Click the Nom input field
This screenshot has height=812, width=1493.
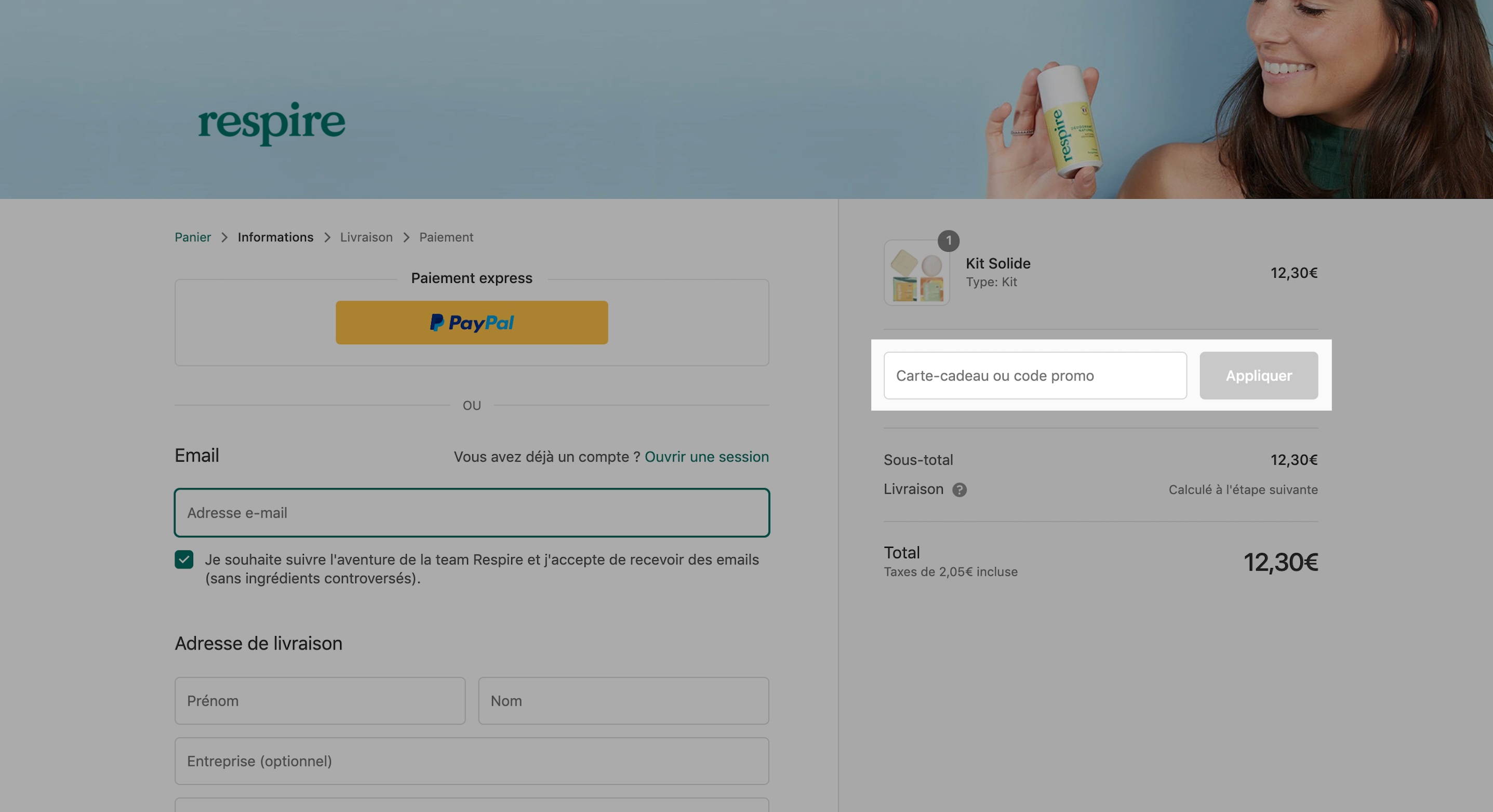[623, 701]
